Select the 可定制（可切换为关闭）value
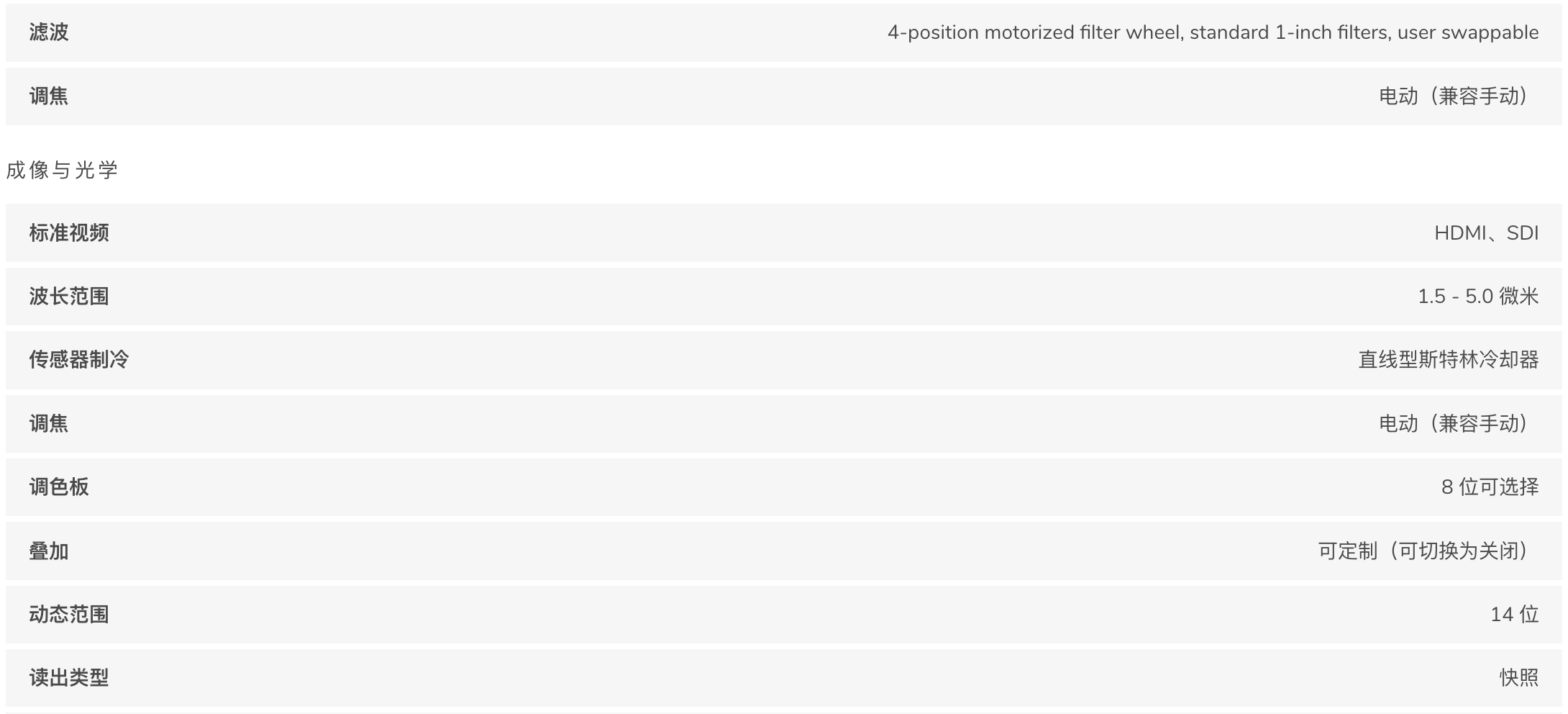Image resolution: width=1568 pixels, height=714 pixels. pyautogui.click(x=1428, y=551)
